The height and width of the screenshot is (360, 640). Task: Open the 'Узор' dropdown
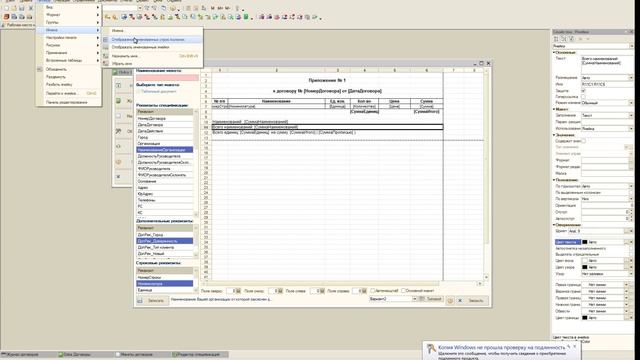(631, 274)
